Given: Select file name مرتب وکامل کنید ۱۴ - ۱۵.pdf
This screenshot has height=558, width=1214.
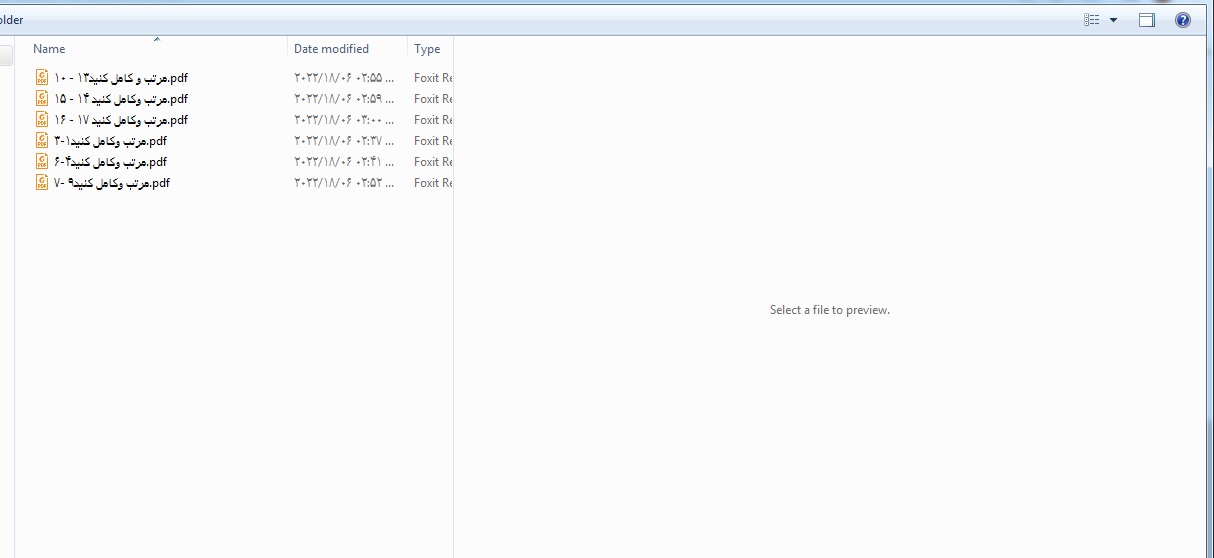Looking at the screenshot, I should pyautogui.click(x=120, y=98).
